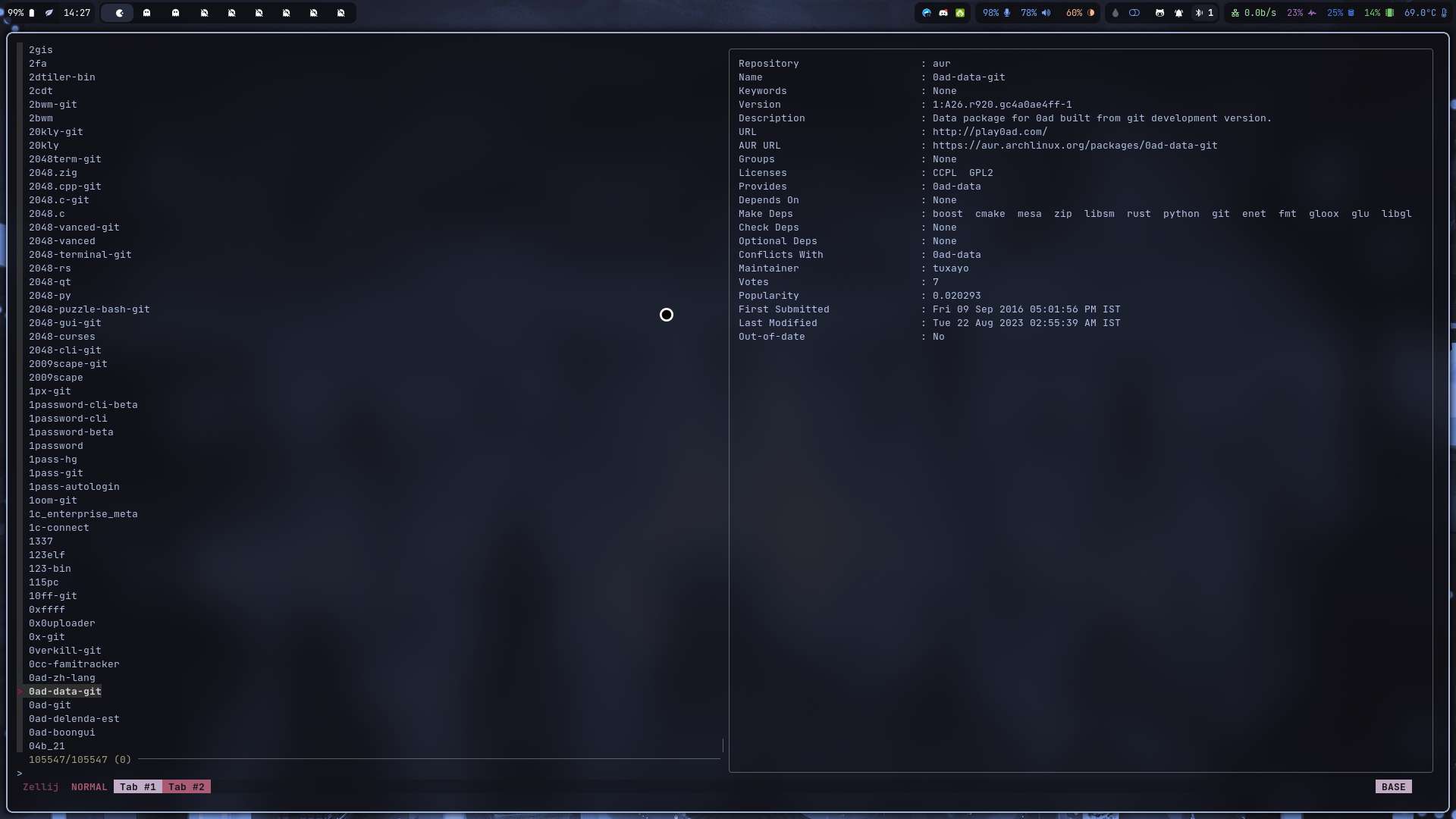
Task: Switch to second ghost workspace icon
Action: pyautogui.click(x=175, y=13)
